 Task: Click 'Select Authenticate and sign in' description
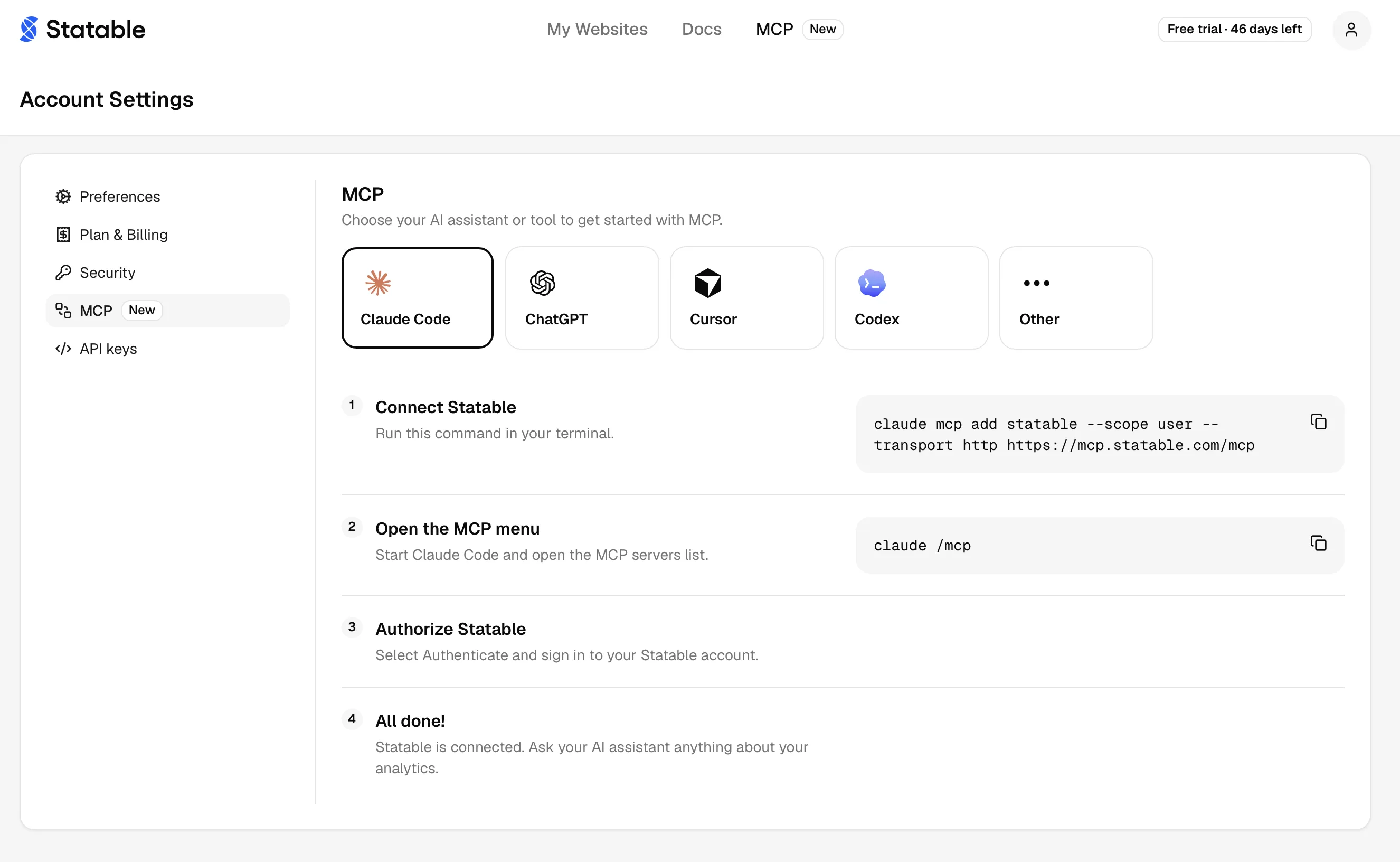[567, 655]
